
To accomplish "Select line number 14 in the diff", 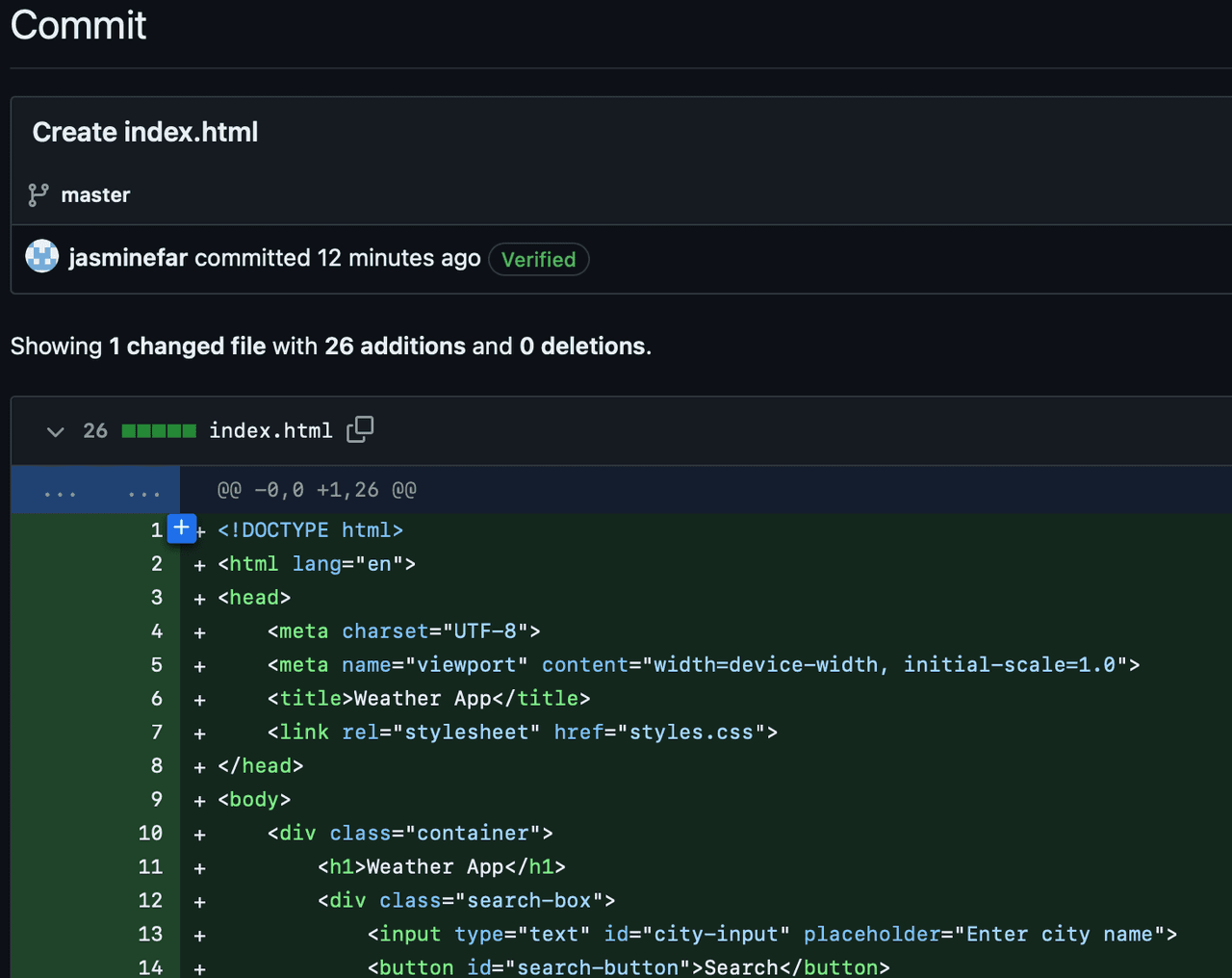I will 150,966.
